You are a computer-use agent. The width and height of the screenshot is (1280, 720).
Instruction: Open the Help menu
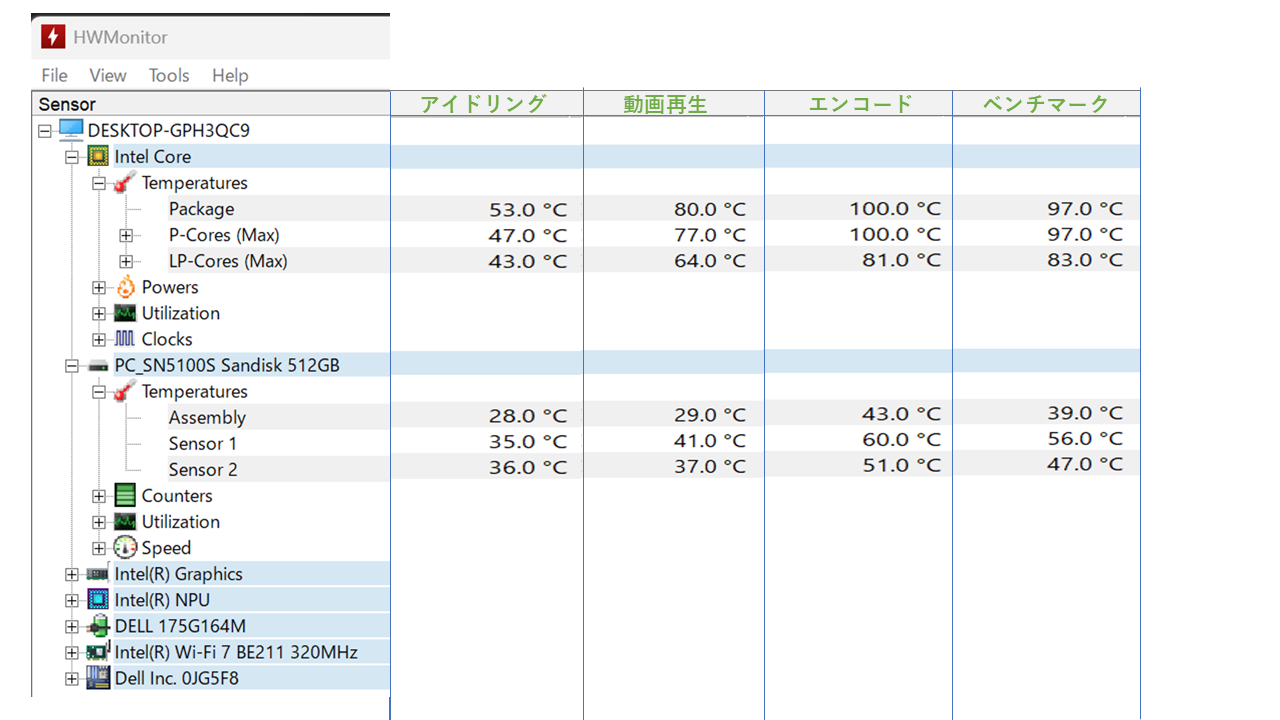[x=230, y=75]
